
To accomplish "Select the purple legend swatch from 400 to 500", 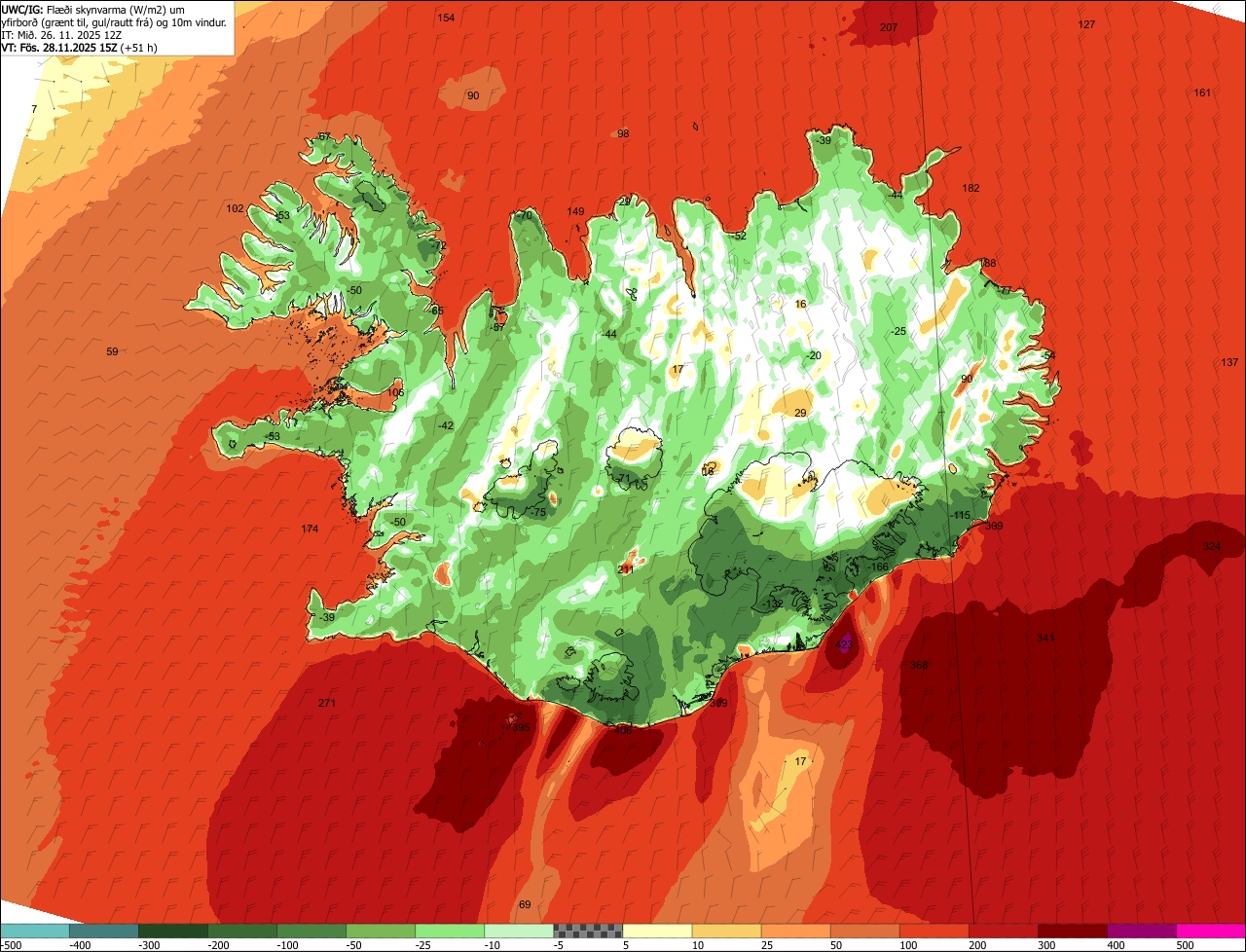I will pos(1141,931).
